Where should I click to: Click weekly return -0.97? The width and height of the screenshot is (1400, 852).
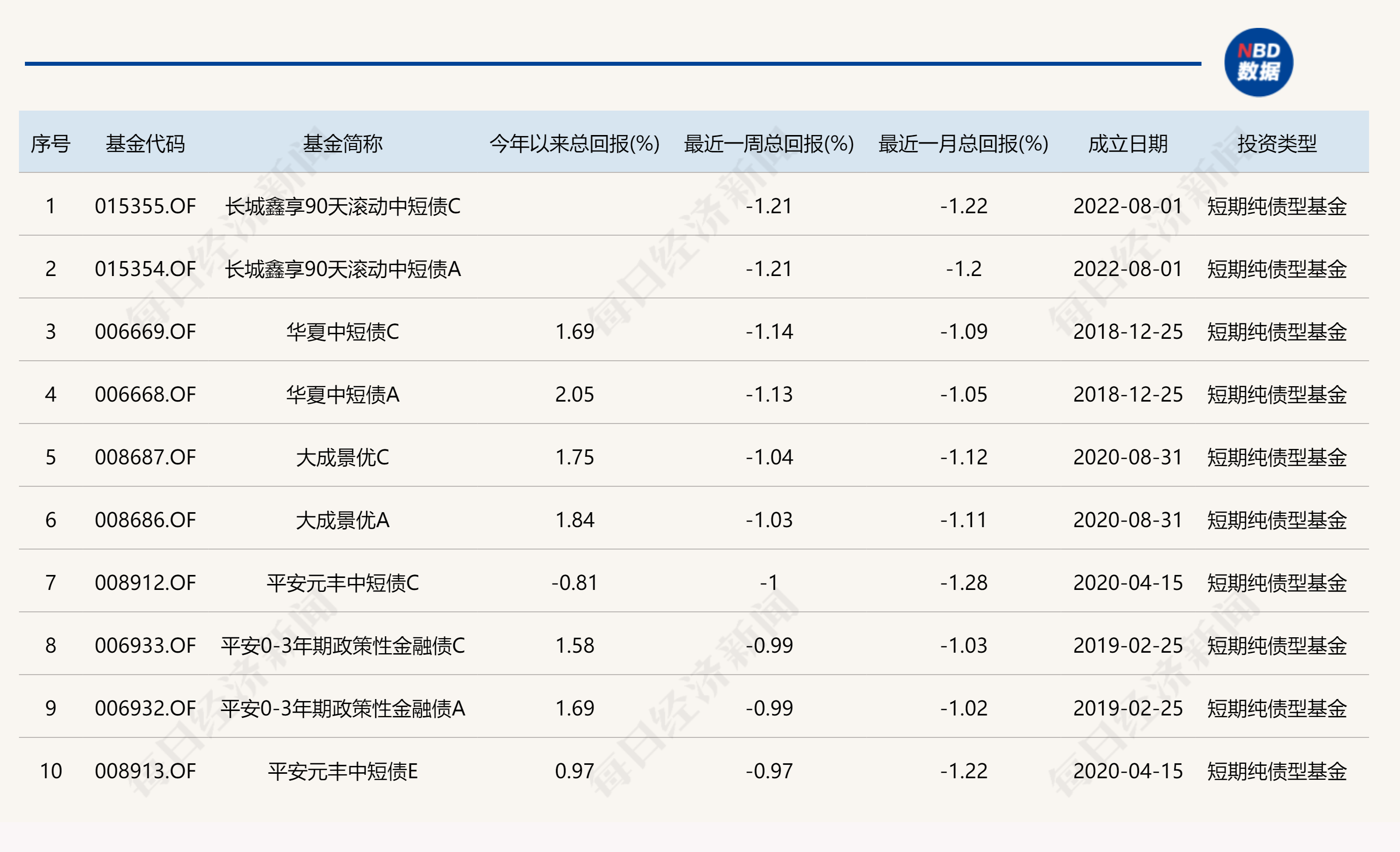point(769,771)
